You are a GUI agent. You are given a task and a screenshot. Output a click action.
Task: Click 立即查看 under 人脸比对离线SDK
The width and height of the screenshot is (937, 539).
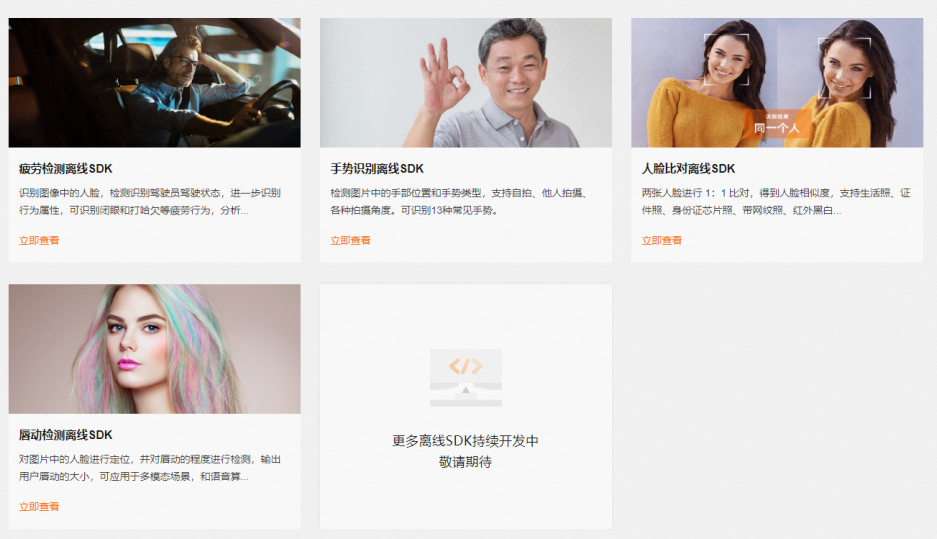click(662, 240)
